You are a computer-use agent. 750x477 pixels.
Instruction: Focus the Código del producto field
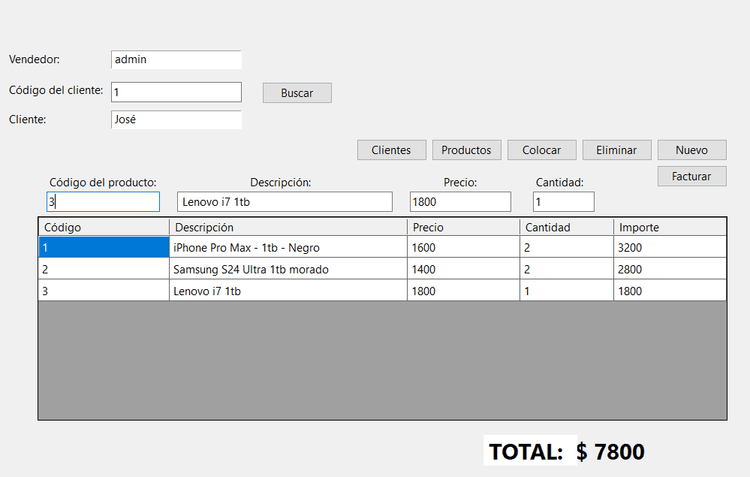[x=103, y=201]
